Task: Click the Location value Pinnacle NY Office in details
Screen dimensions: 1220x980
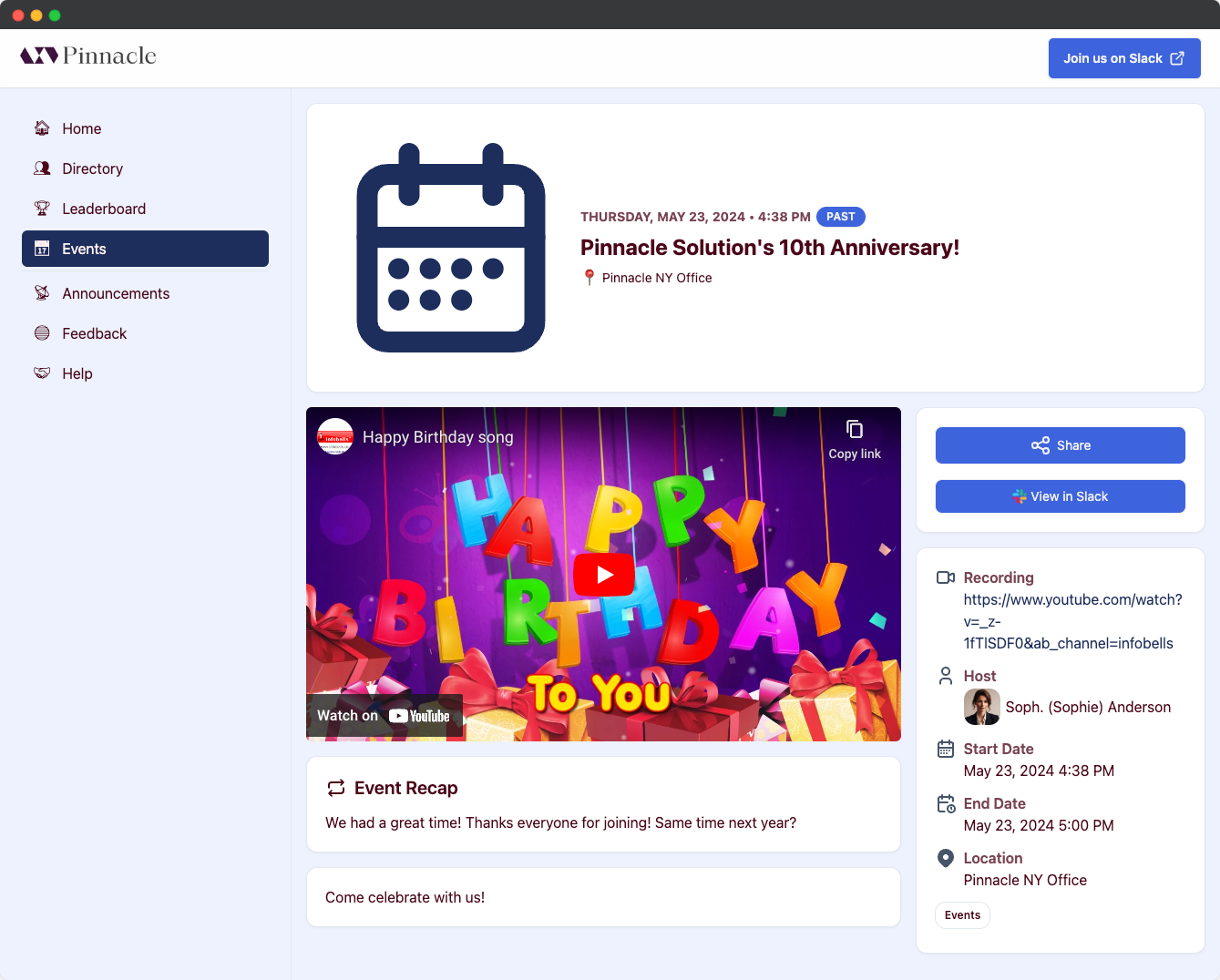Action: 1025,880
